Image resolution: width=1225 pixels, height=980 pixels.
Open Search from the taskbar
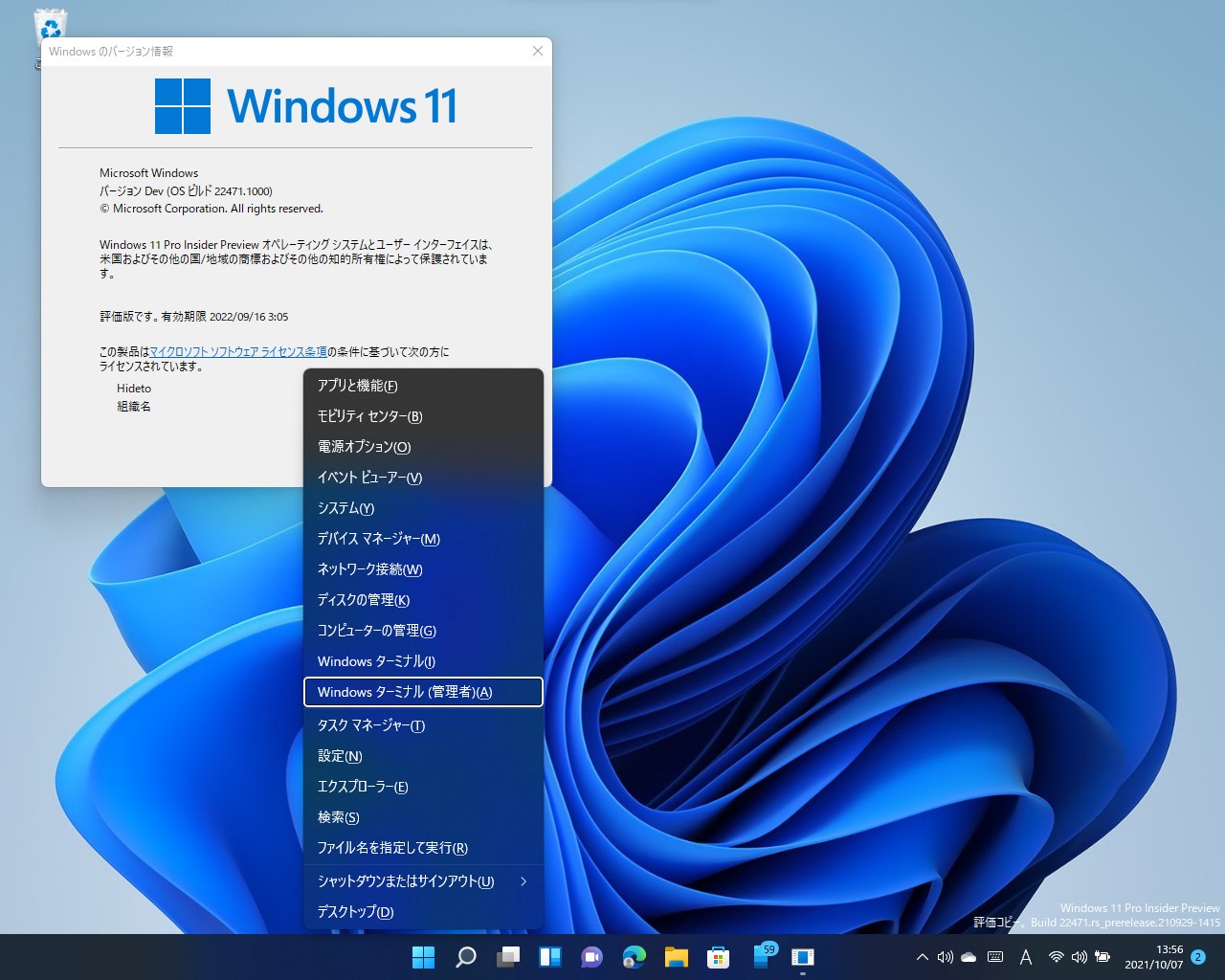click(x=466, y=957)
